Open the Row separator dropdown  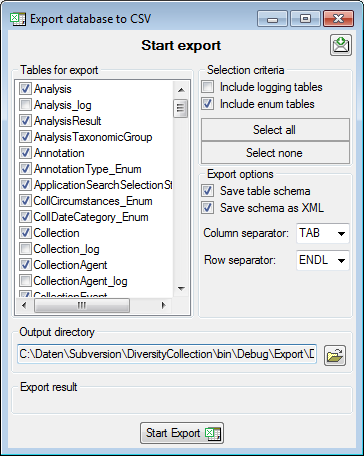(323, 260)
